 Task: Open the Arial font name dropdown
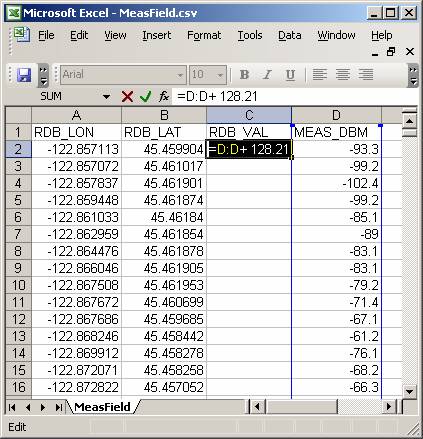180,75
